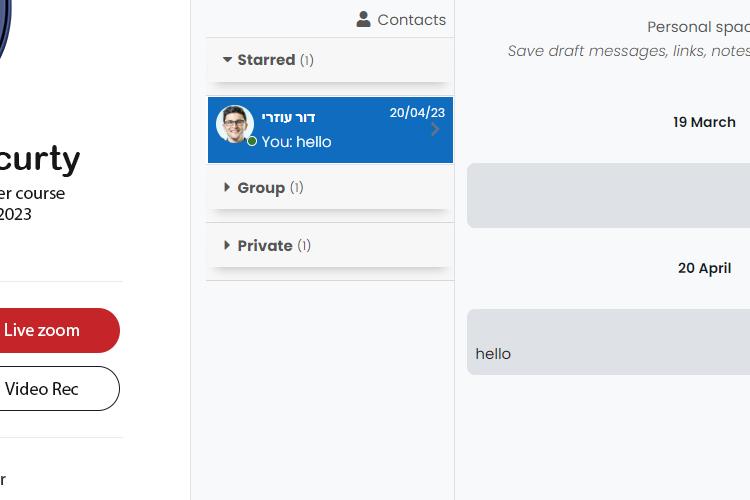The height and width of the screenshot is (500, 750).
Task: Open the conversation showing 'You: hello'
Action: pos(330,130)
